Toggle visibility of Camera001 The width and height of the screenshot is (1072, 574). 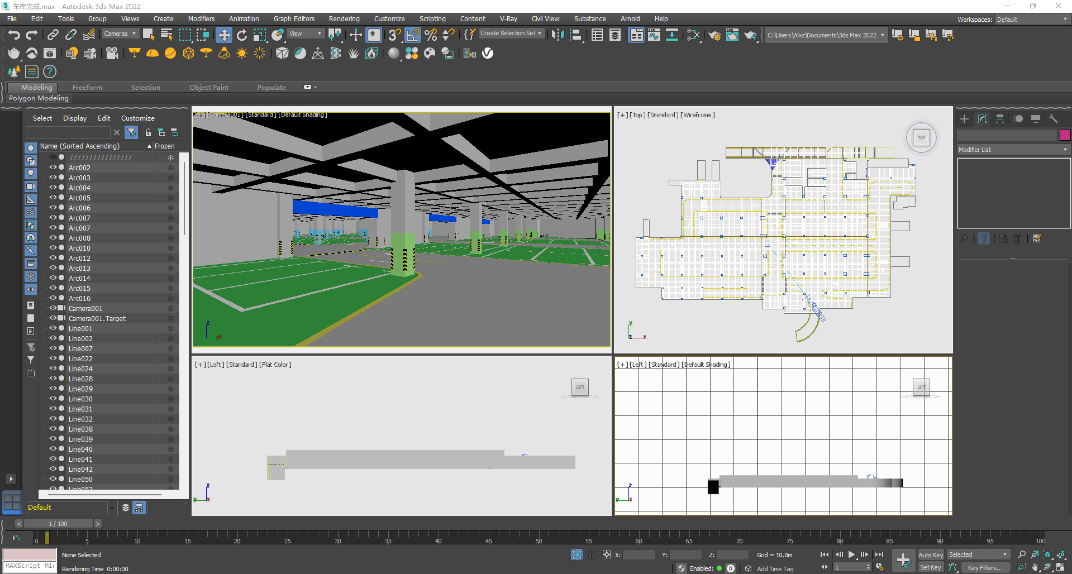53,308
